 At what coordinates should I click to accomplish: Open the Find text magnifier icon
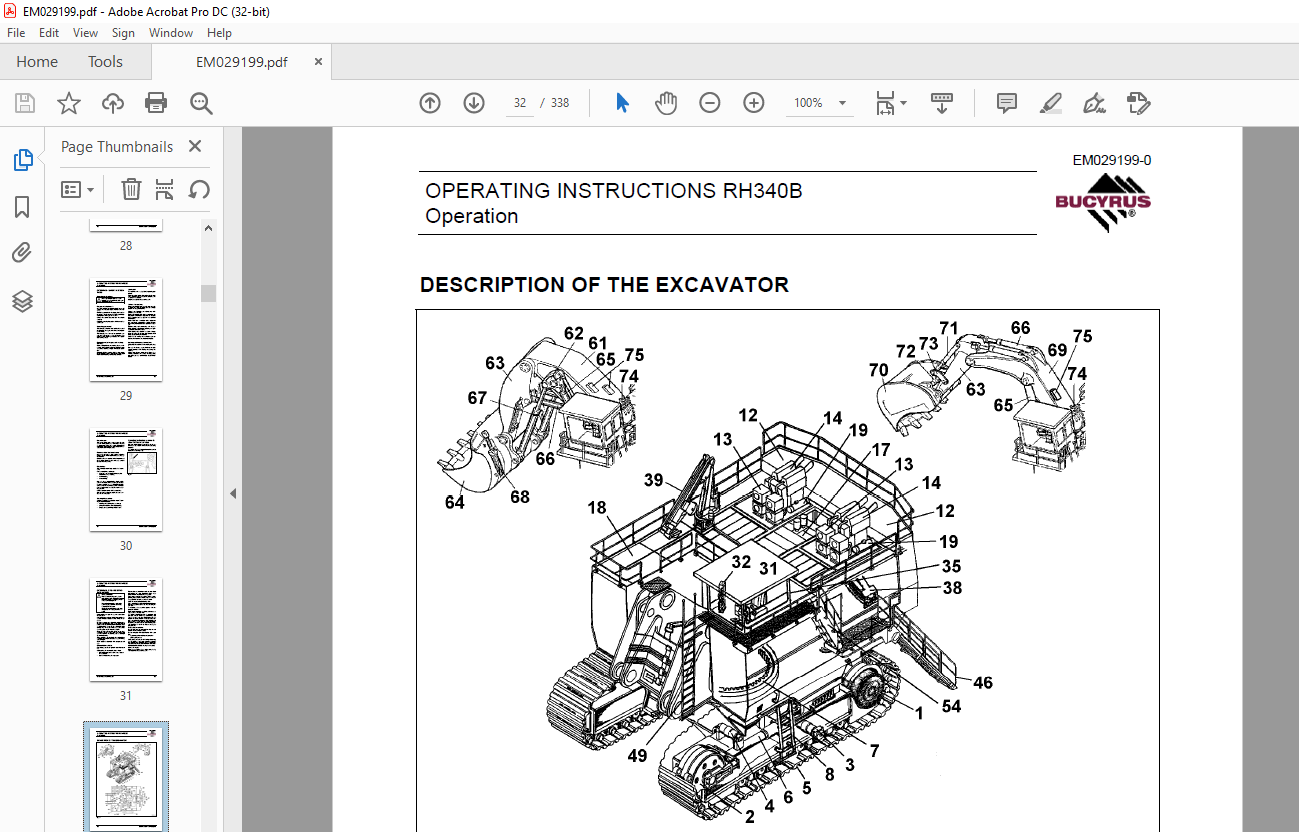(201, 103)
